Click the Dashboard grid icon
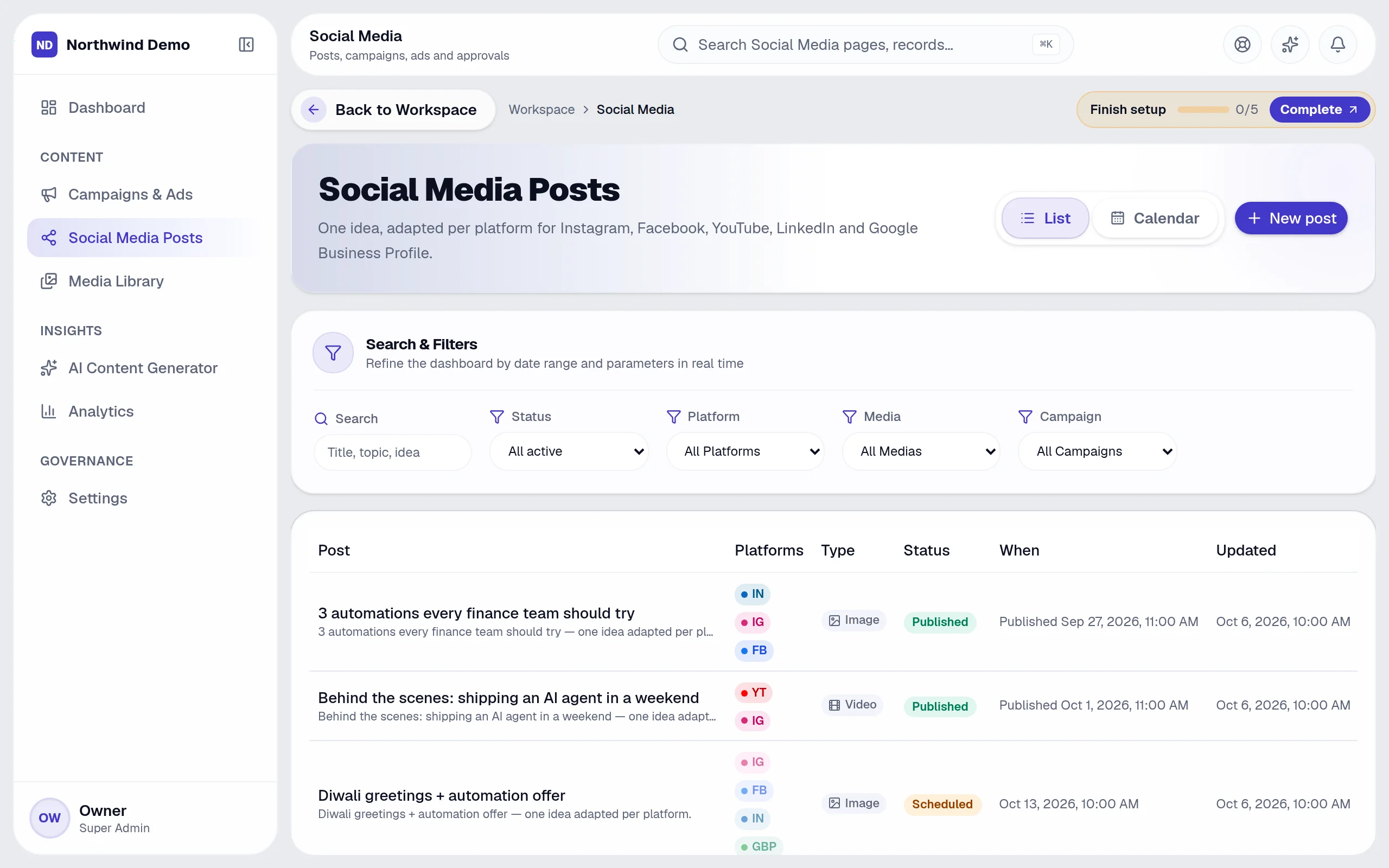 [x=49, y=107]
